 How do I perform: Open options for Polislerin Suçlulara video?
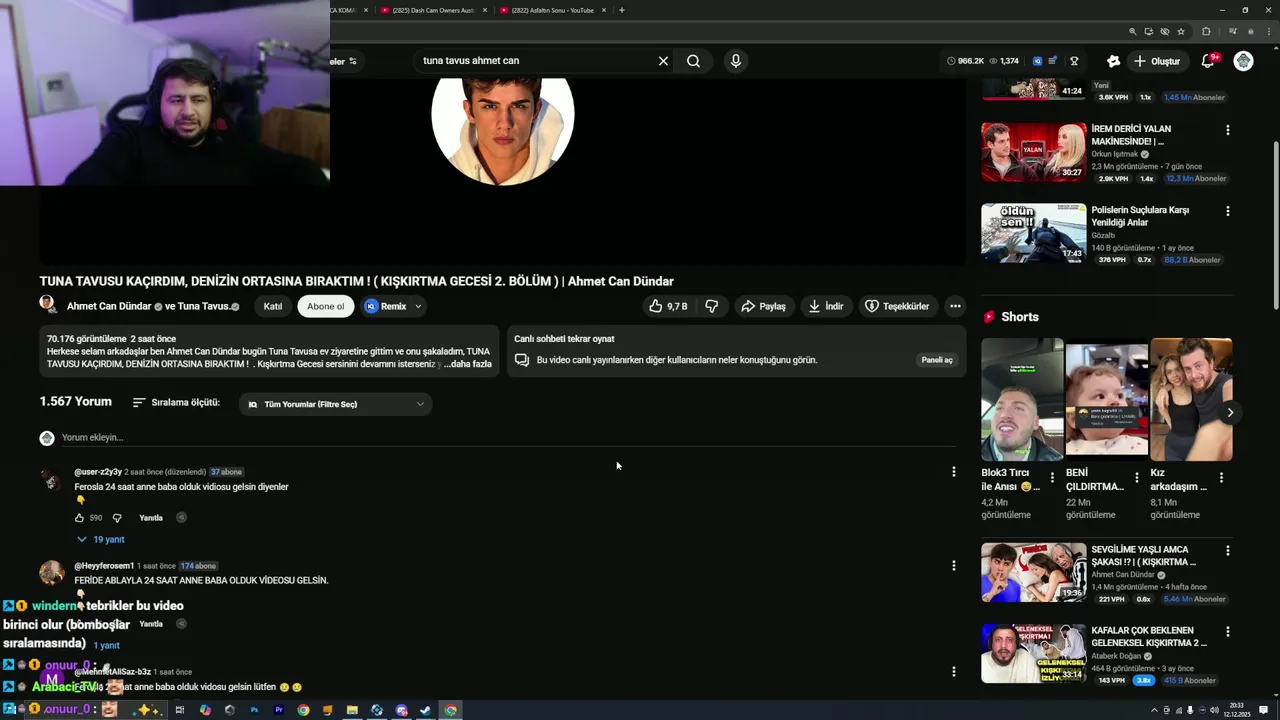1228,211
